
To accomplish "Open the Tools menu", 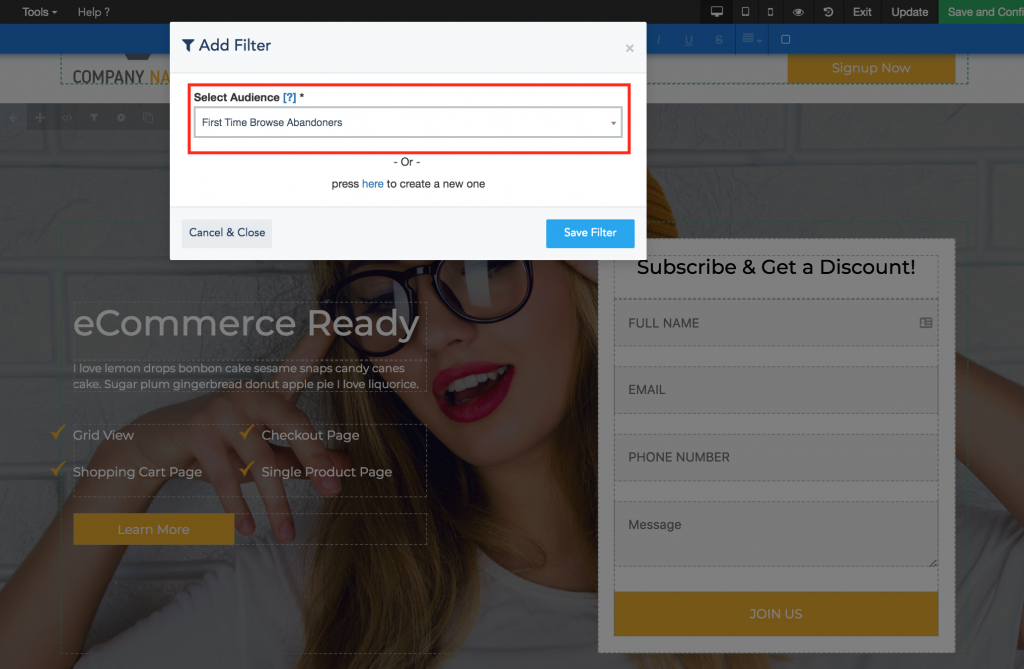I will click(39, 12).
